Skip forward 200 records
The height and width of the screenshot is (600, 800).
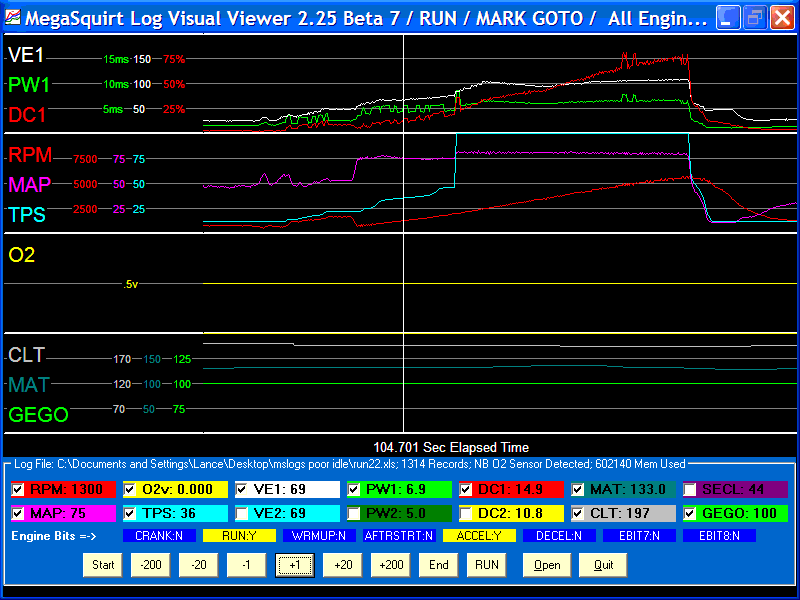391,565
